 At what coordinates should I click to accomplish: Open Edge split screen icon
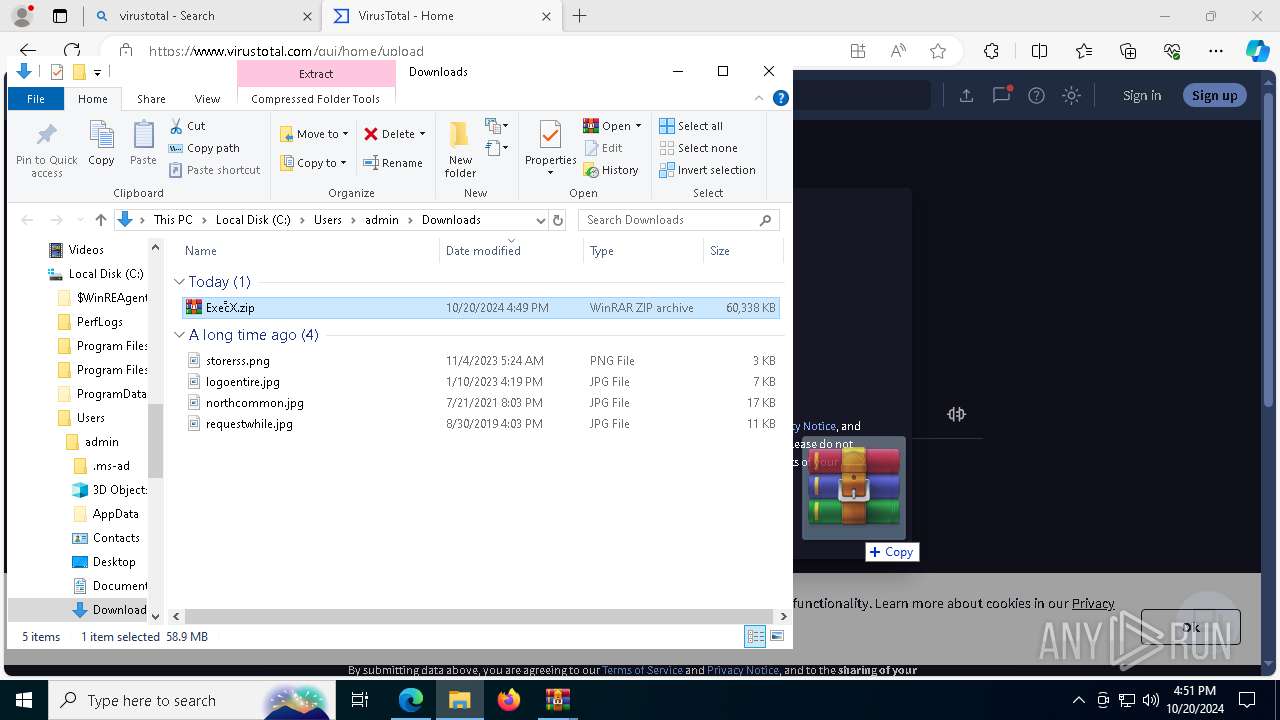click(x=1039, y=51)
